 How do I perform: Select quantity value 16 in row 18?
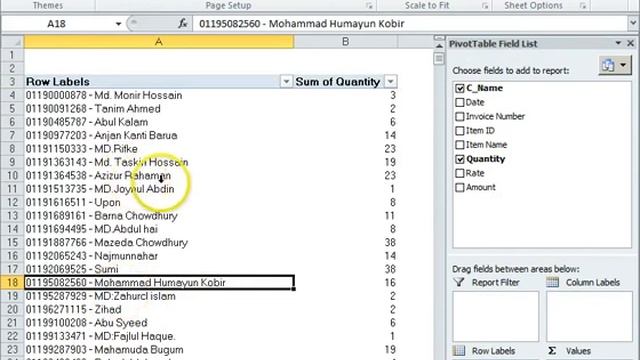click(x=345, y=282)
